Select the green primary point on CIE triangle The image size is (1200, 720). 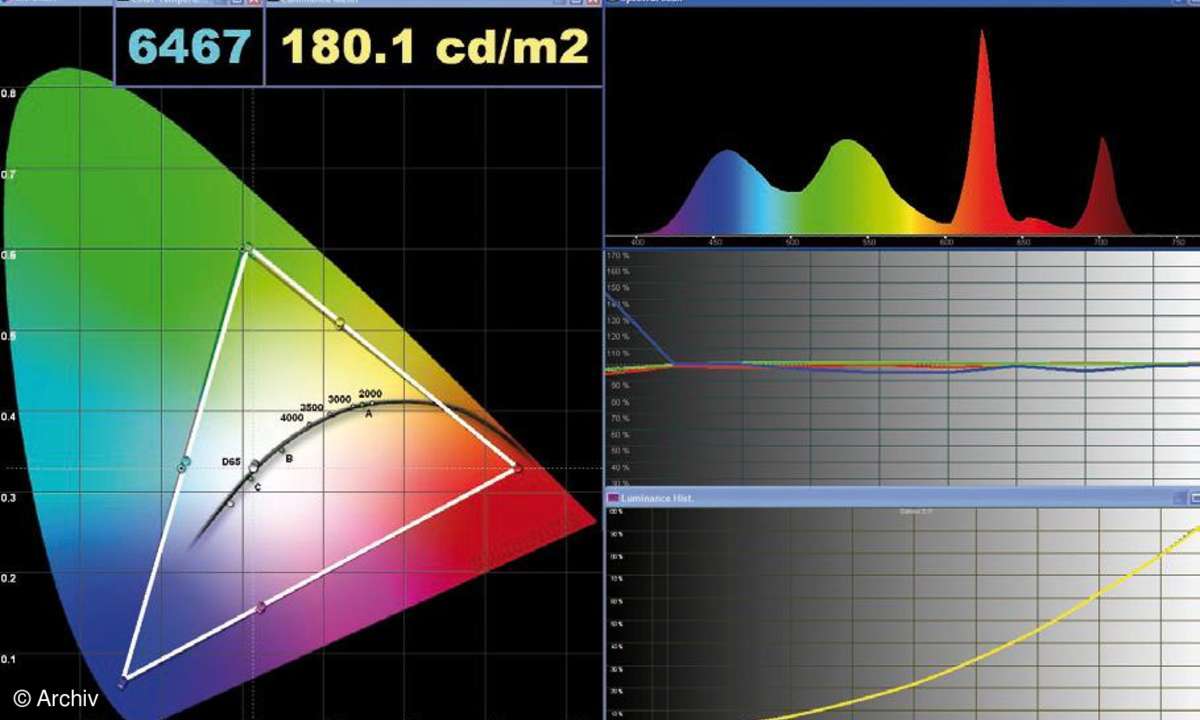tap(247, 247)
